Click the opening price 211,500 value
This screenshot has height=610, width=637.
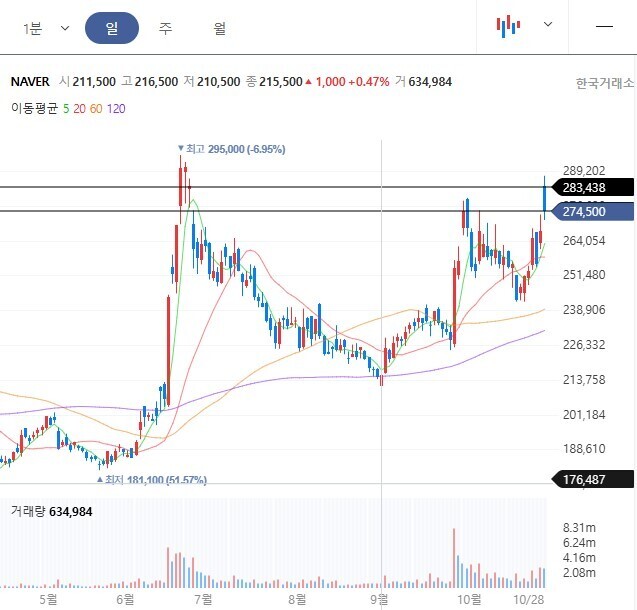94,82
